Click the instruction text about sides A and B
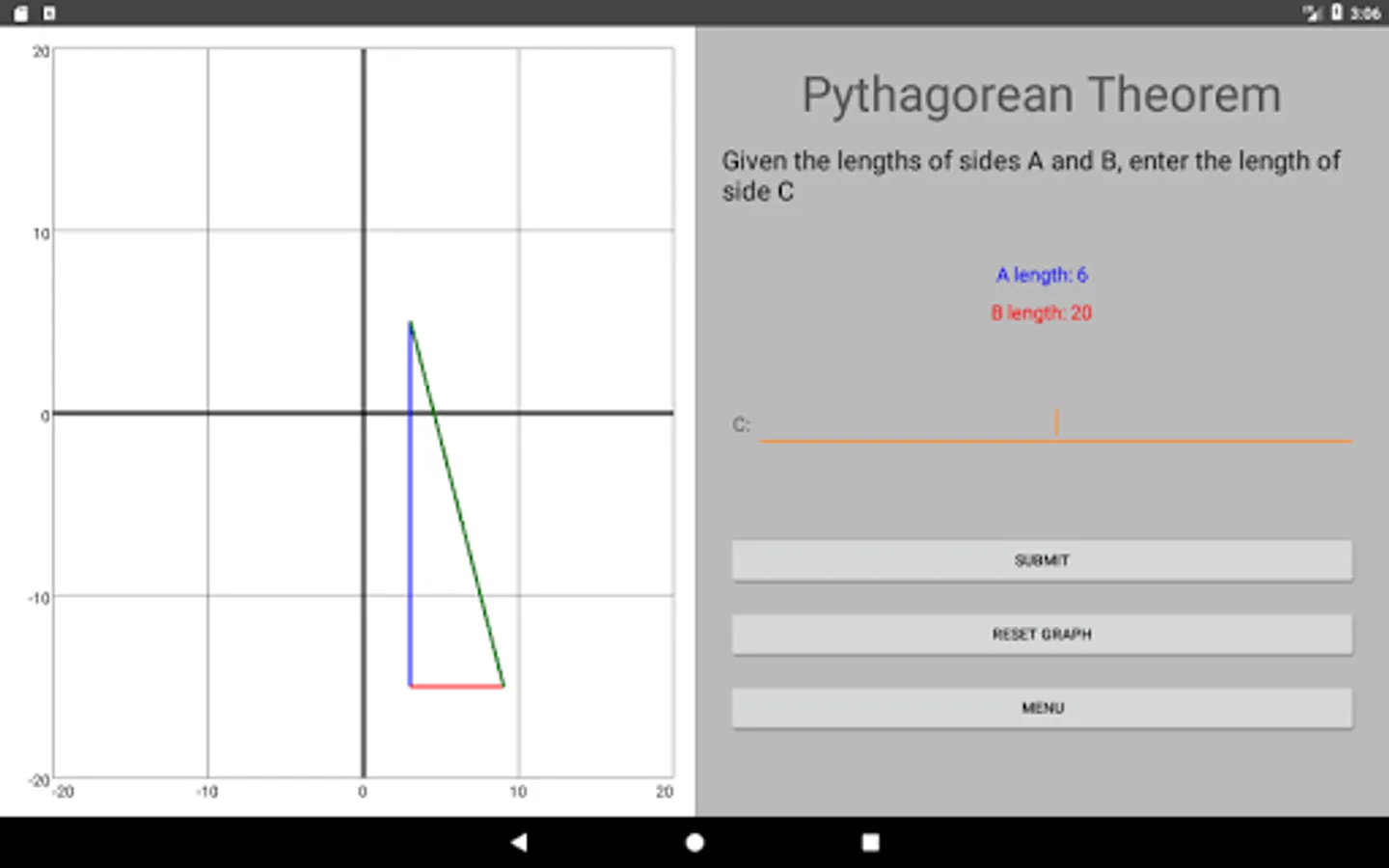Screen dimensions: 1389x868 point(1031,176)
